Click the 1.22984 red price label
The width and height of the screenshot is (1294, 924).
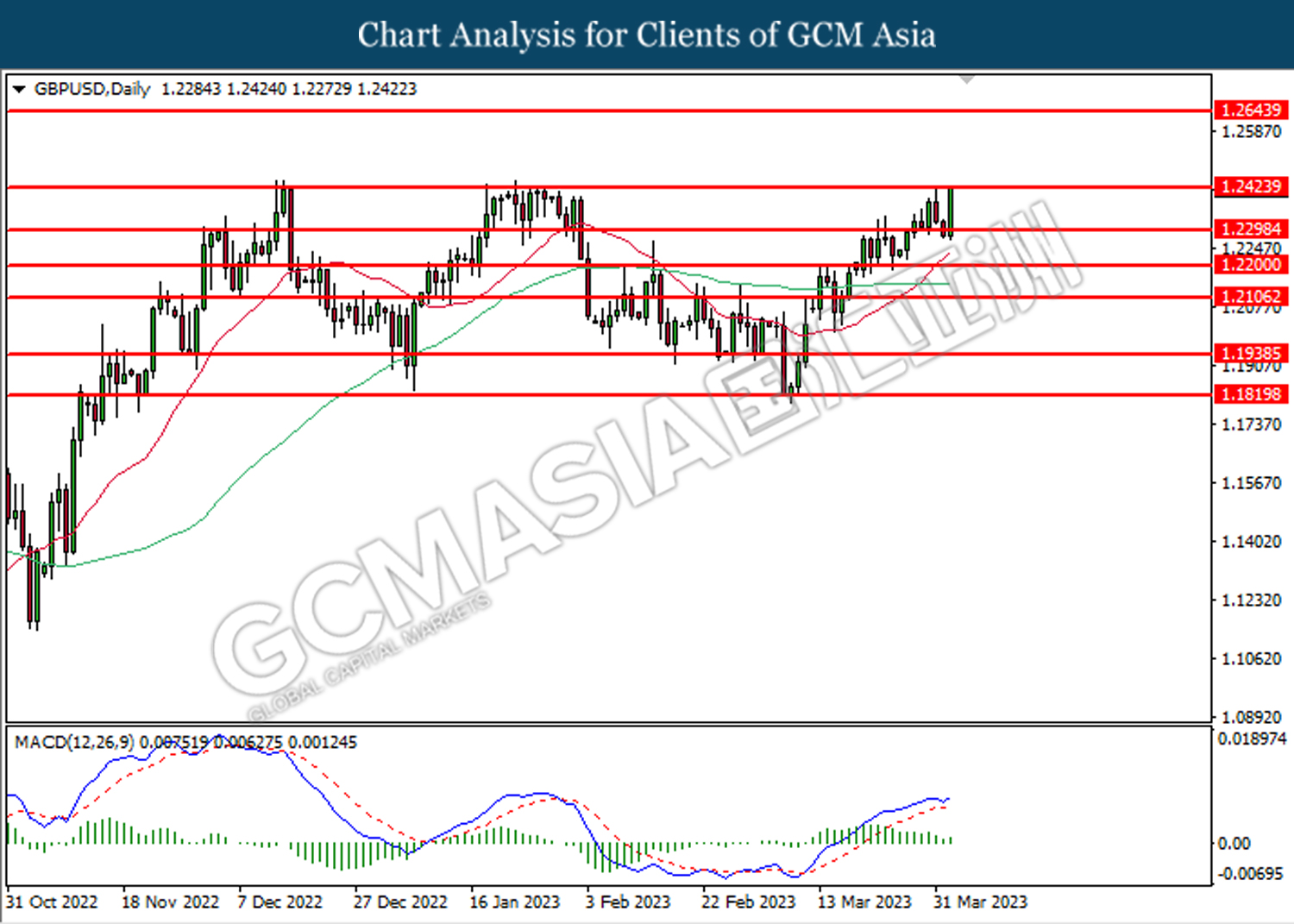pyautogui.click(x=1251, y=229)
